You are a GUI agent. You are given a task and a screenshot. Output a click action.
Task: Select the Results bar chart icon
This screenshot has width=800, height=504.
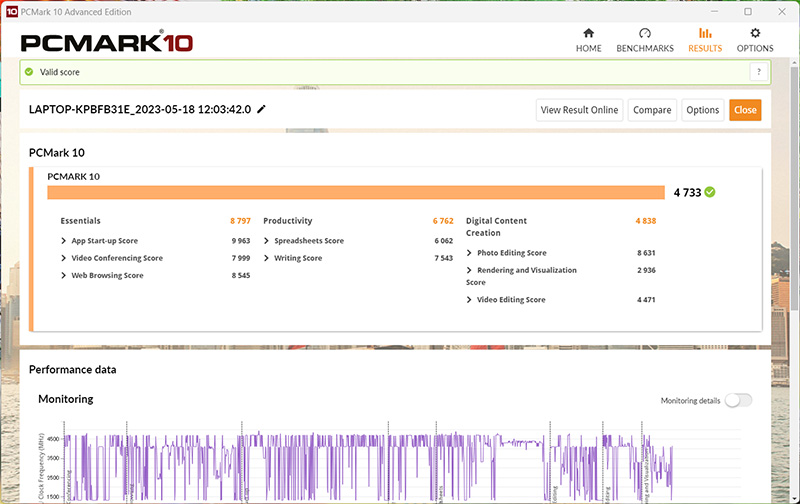pyautogui.click(x=705, y=33)
